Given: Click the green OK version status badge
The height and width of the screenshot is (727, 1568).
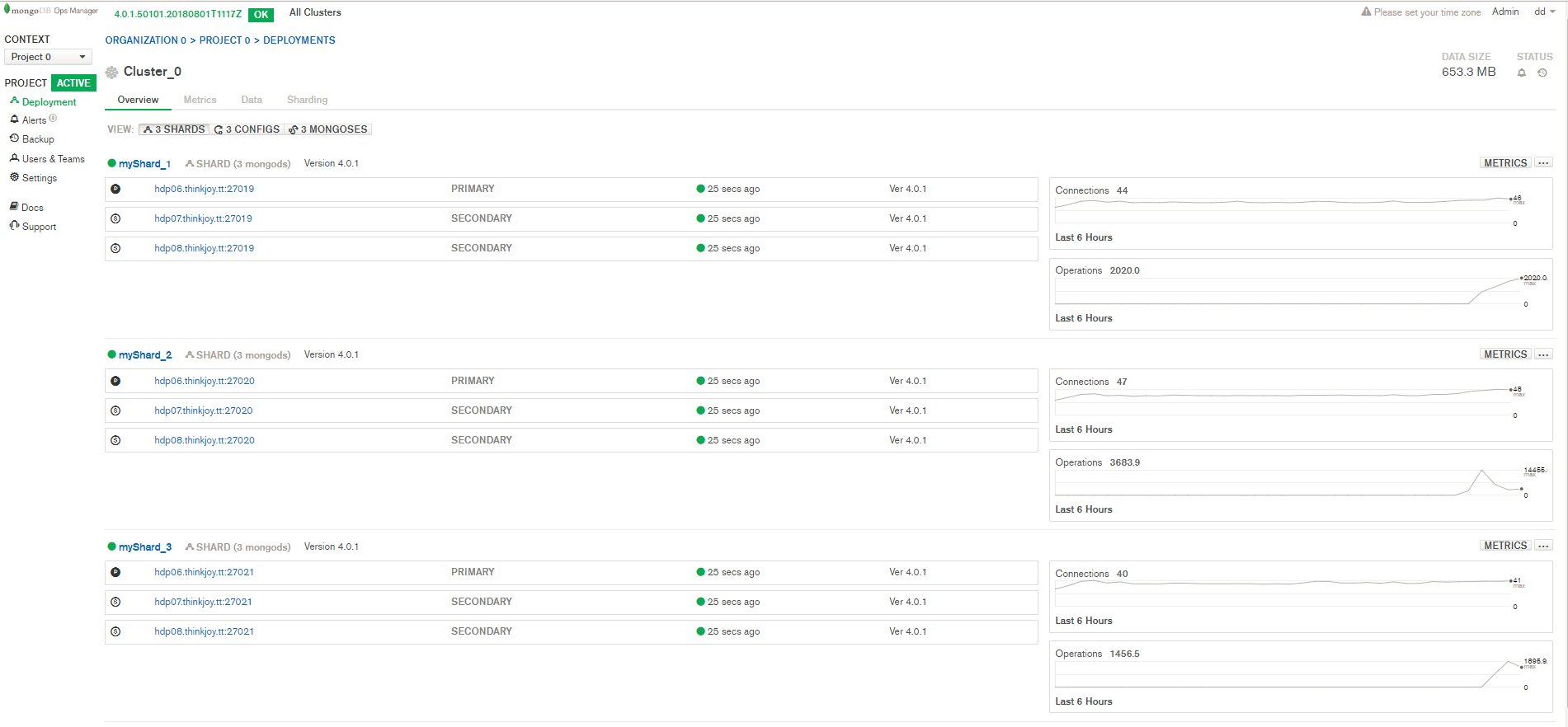Looking at the screenshot, I should pyautogui.click(x=261, y=15).
